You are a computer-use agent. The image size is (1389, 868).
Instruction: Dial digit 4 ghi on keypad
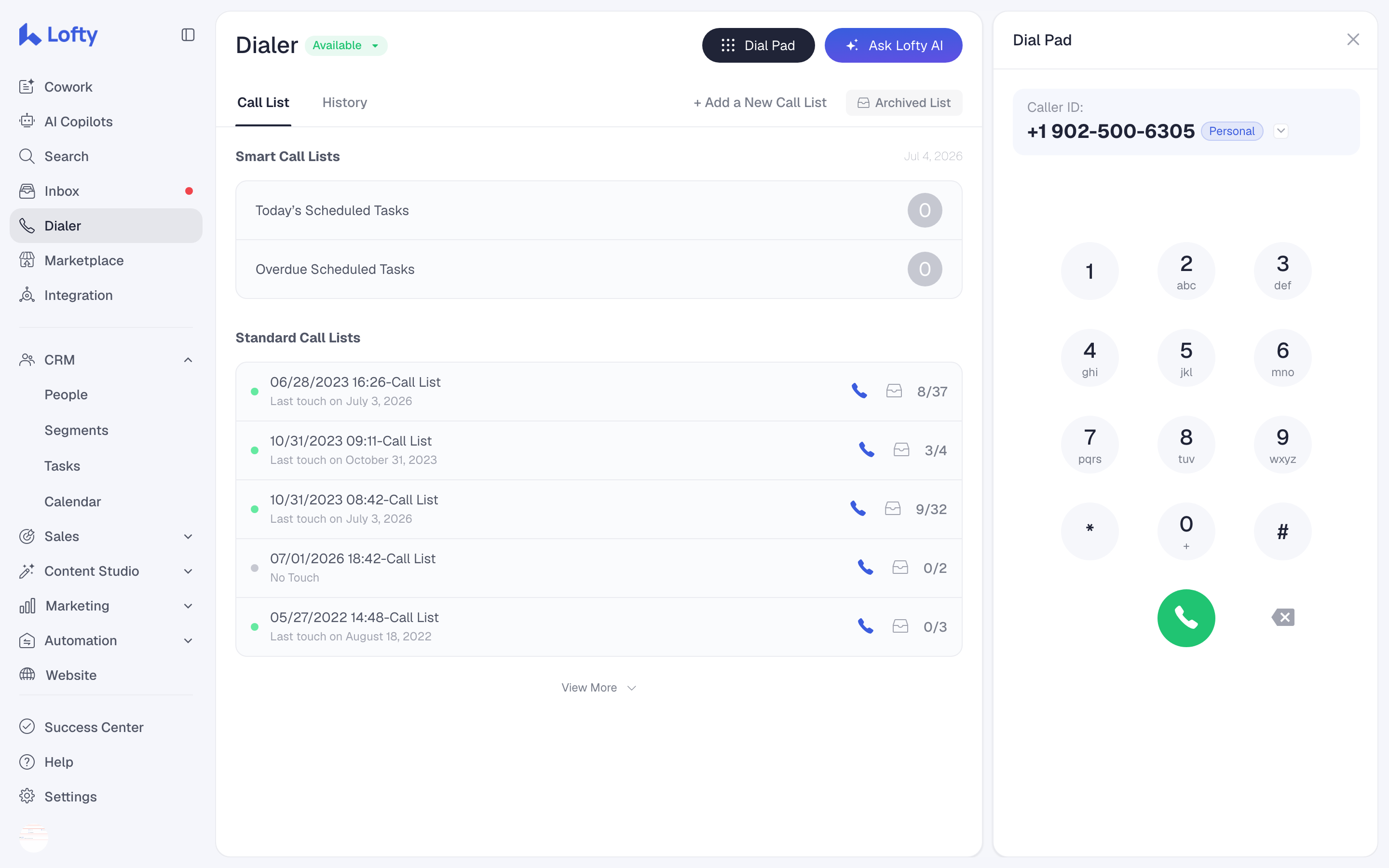1089,358
